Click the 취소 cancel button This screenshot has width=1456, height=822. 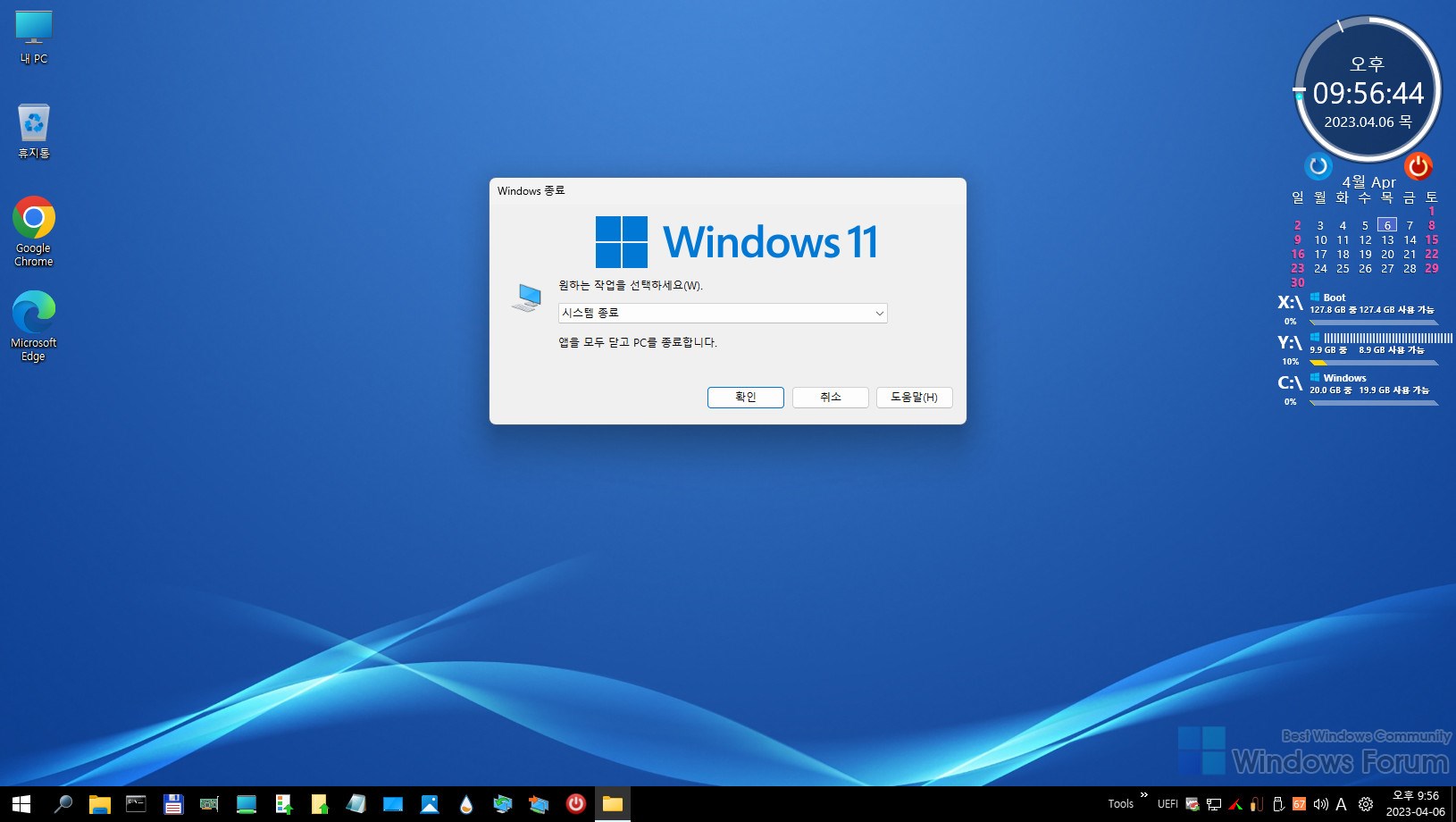[831, 398]
